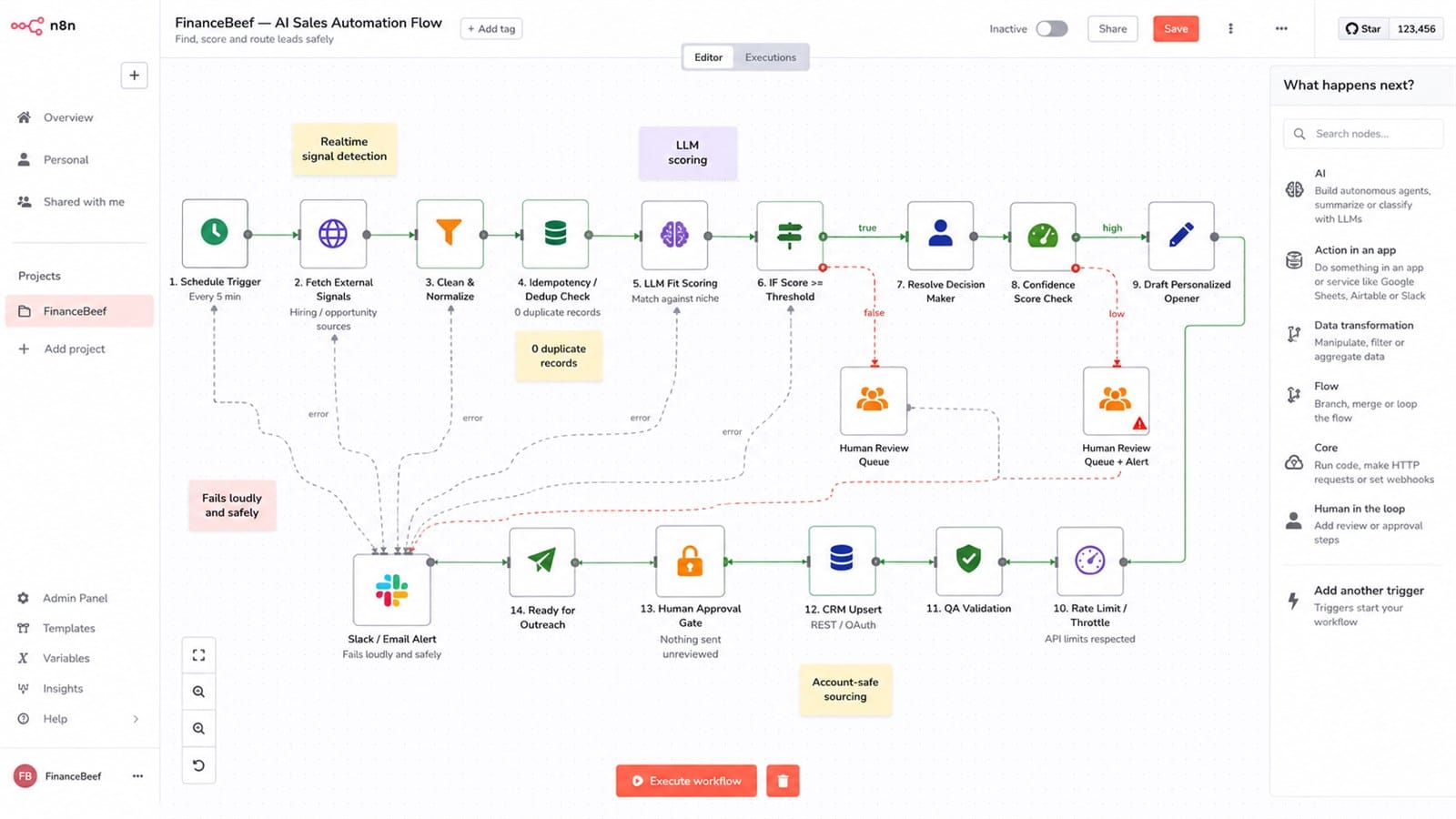Image resolution: width=1456 pixels, height=819 pixels.
Task: Click the Share button
Action: tap(1112, 28)
